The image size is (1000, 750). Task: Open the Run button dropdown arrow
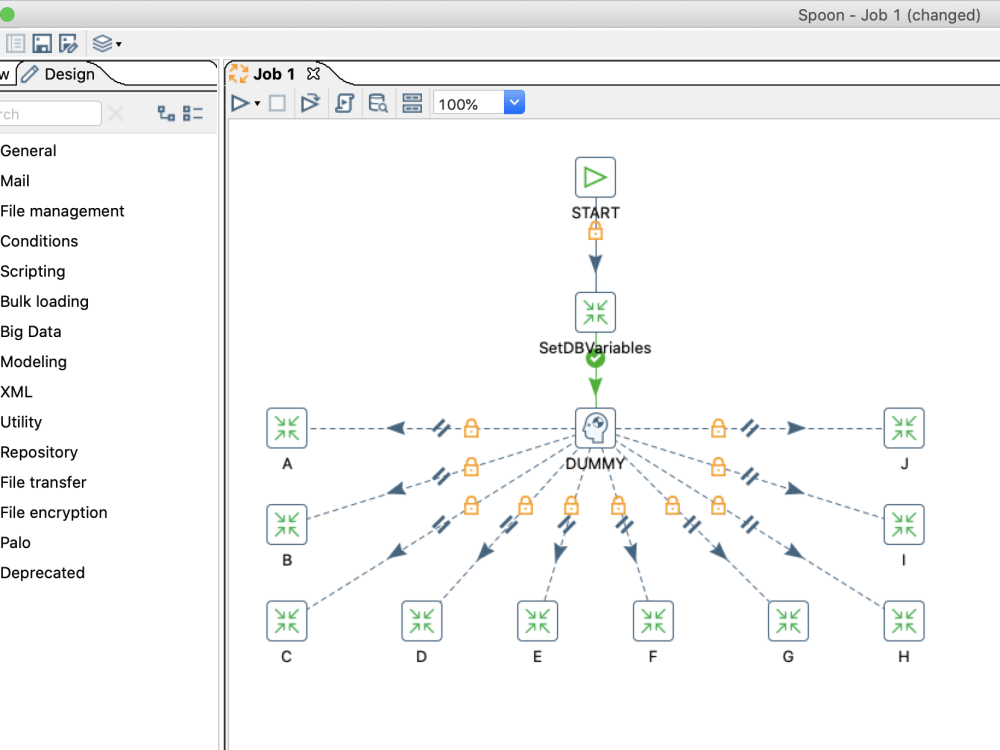point(256,102)
